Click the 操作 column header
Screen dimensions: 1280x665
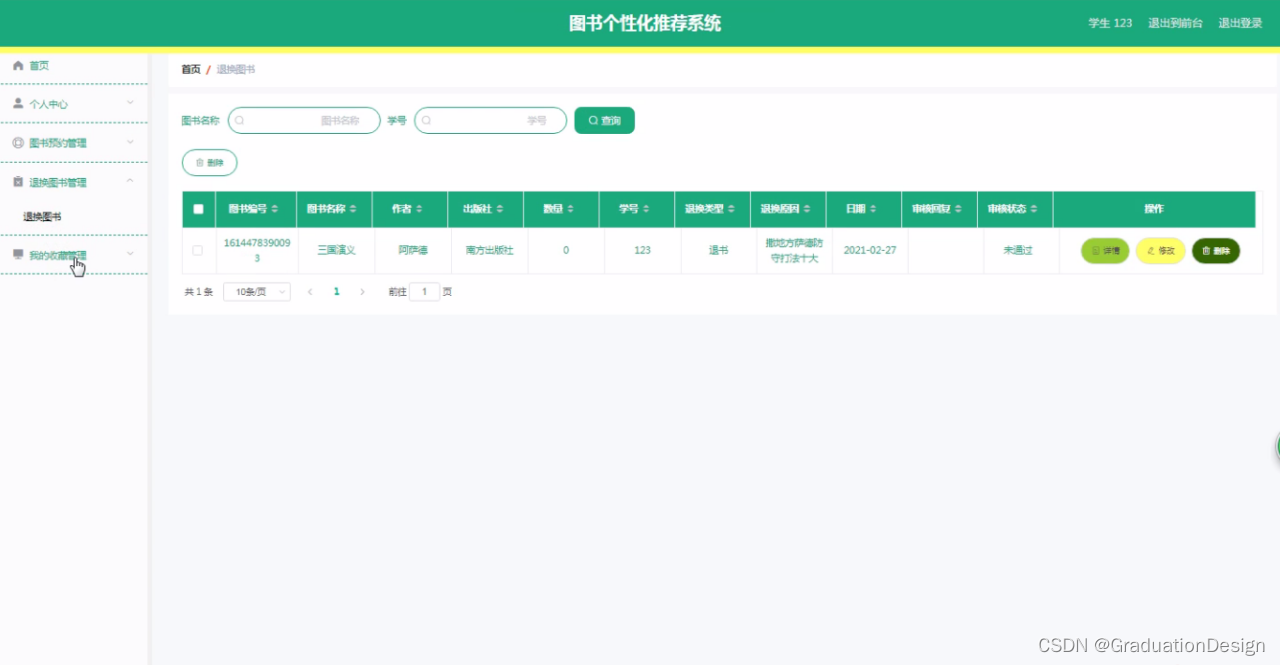(1154, 209)
